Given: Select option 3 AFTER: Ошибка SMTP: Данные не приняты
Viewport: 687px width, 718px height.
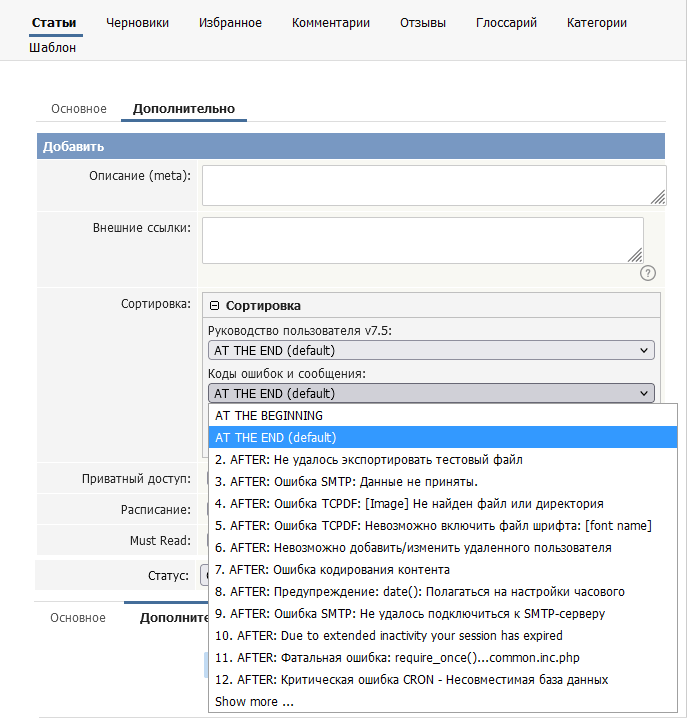Looking at the screenshot, I should coord(442,482).
